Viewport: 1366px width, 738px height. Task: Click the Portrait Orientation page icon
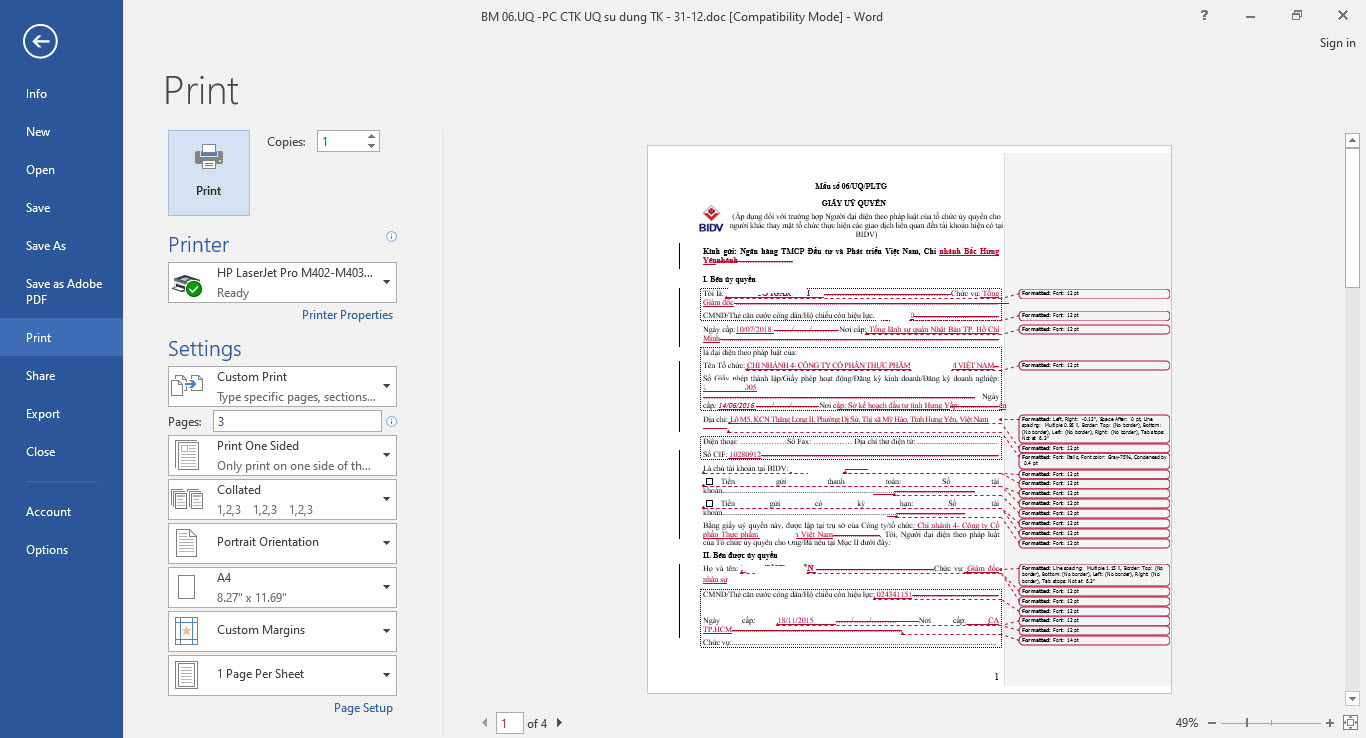click(187, 543)
